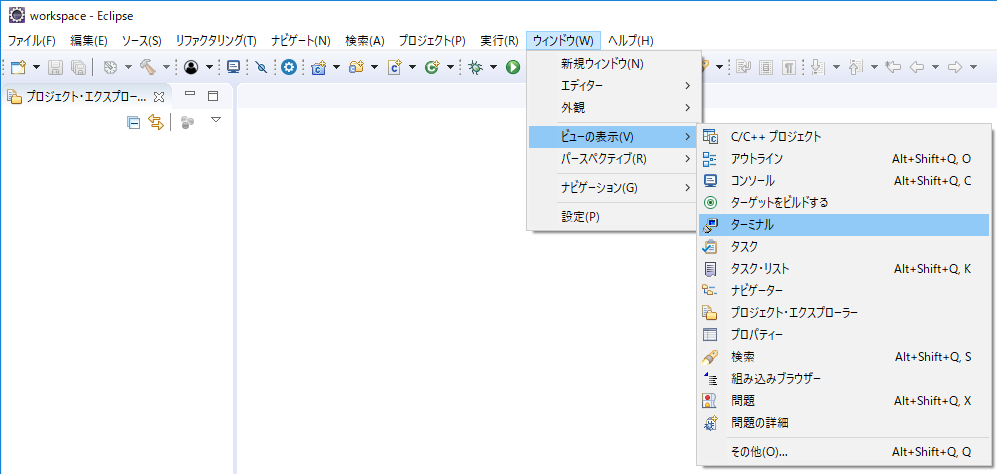Click the new source folder icon

click(357, 66)
